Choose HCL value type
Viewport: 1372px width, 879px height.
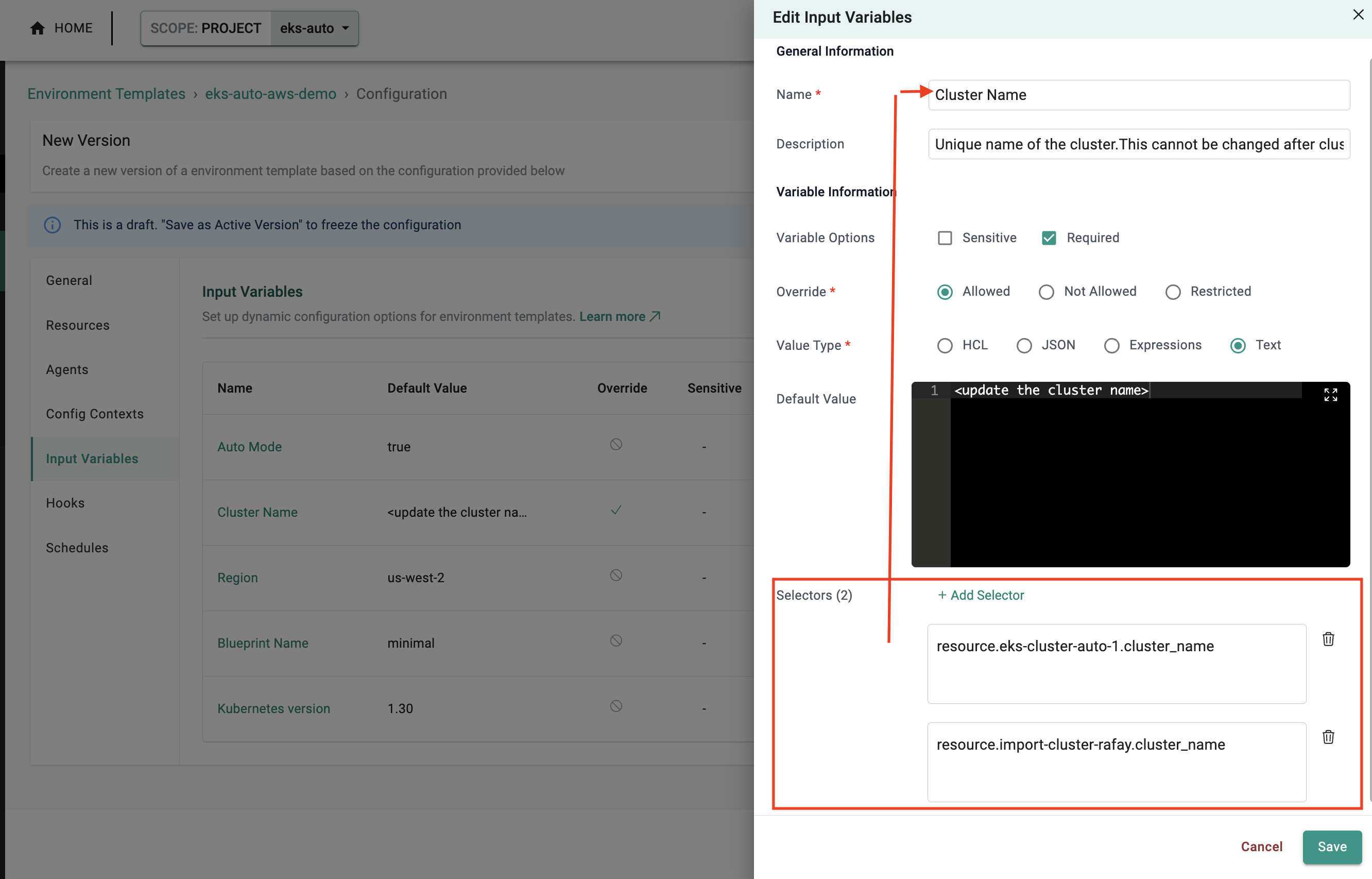(945, 345)
